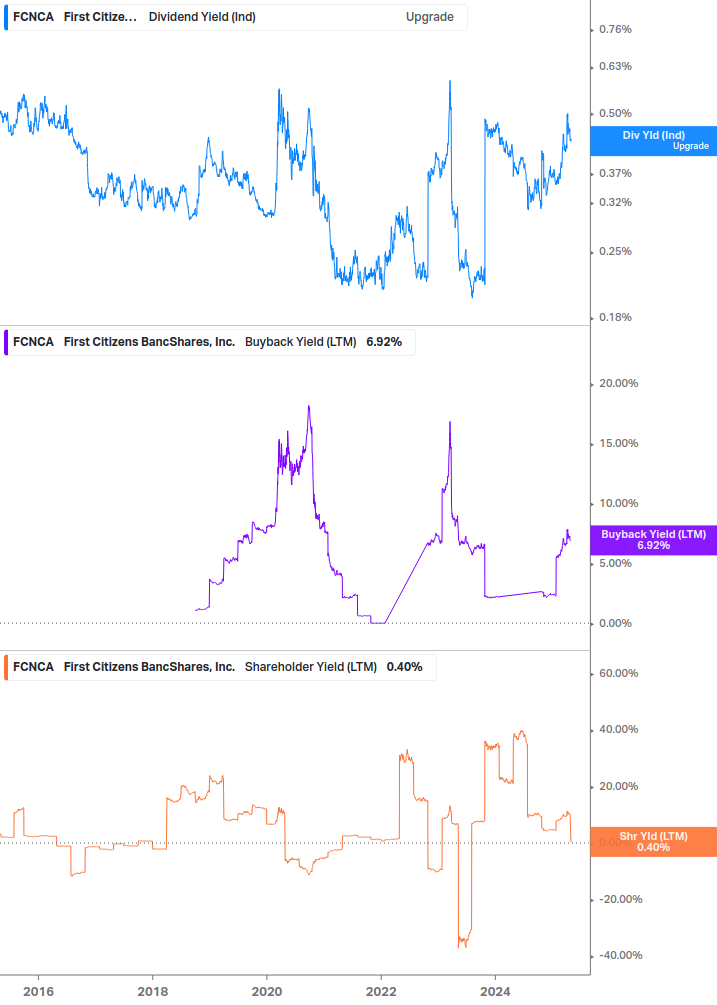Click the 15.00% tick on buyback yield axis

[618, 444]
